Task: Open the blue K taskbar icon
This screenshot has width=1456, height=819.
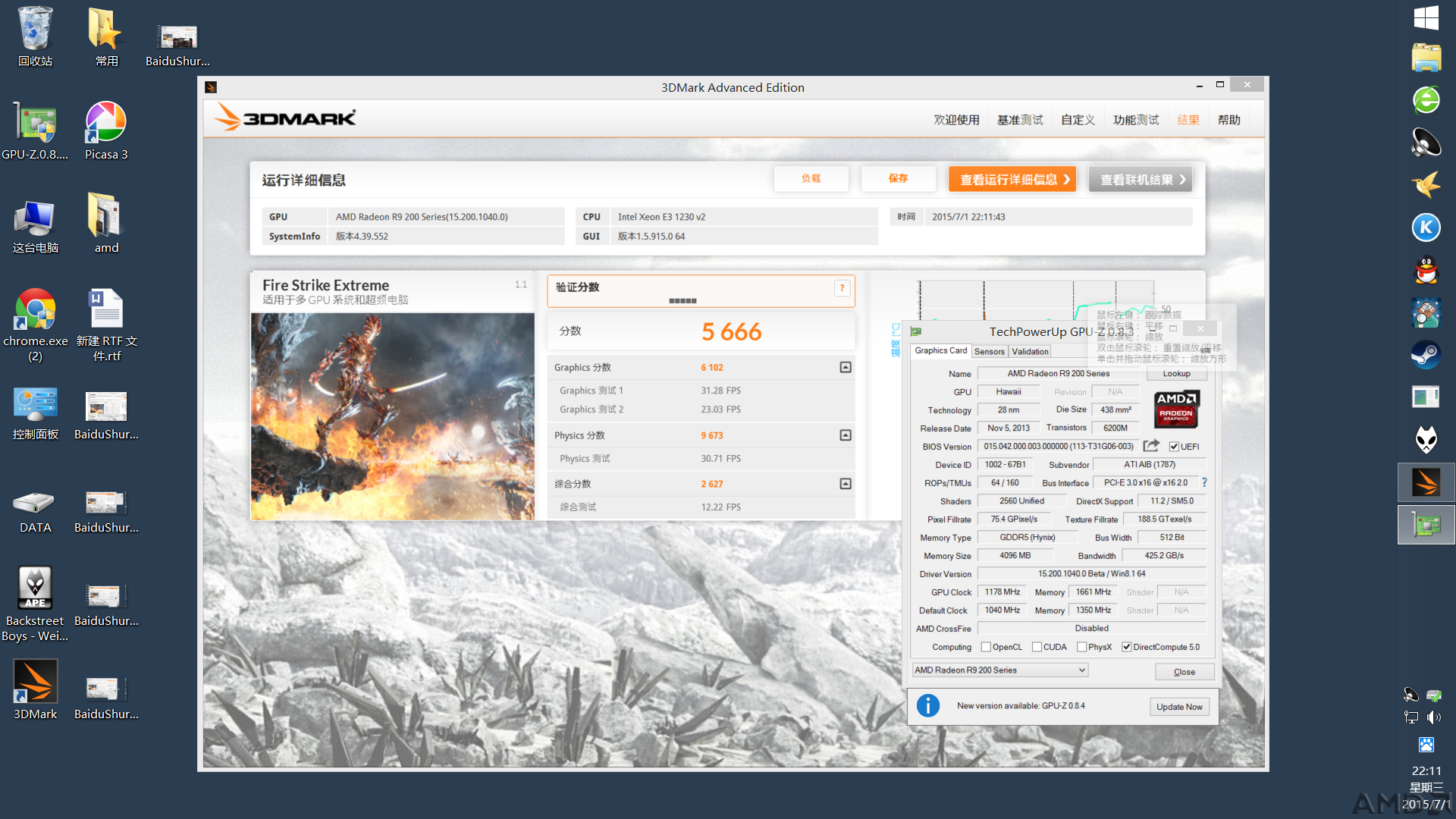Action: click(x=1426, y=227)
